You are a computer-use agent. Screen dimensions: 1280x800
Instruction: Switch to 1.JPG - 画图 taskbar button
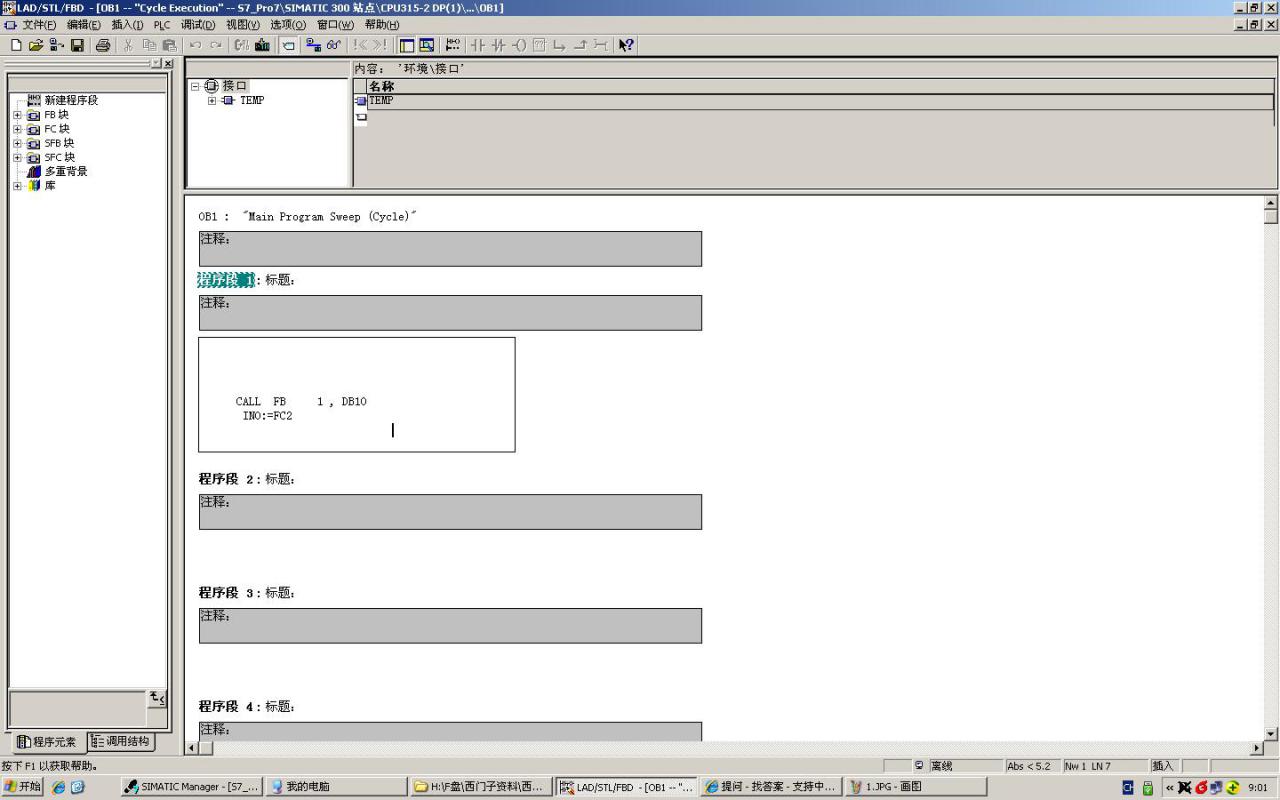pos(915,787)
